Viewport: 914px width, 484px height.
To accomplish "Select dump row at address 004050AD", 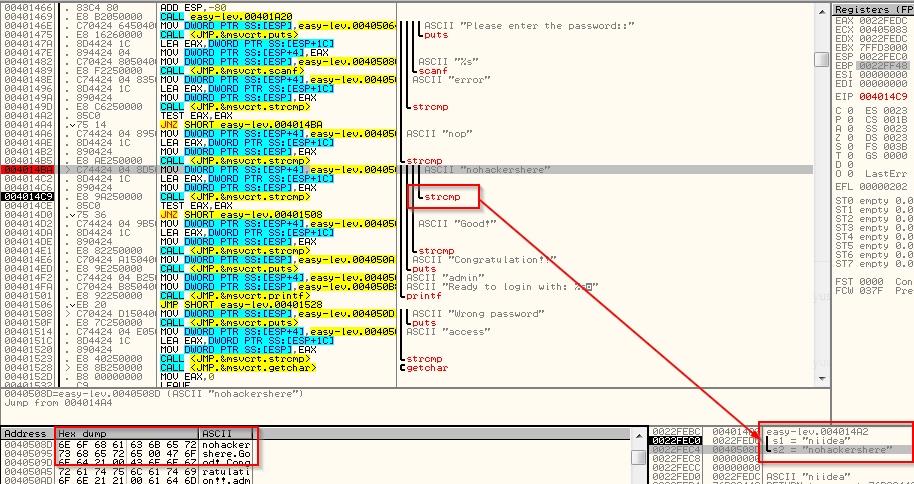I will point(128,479).
